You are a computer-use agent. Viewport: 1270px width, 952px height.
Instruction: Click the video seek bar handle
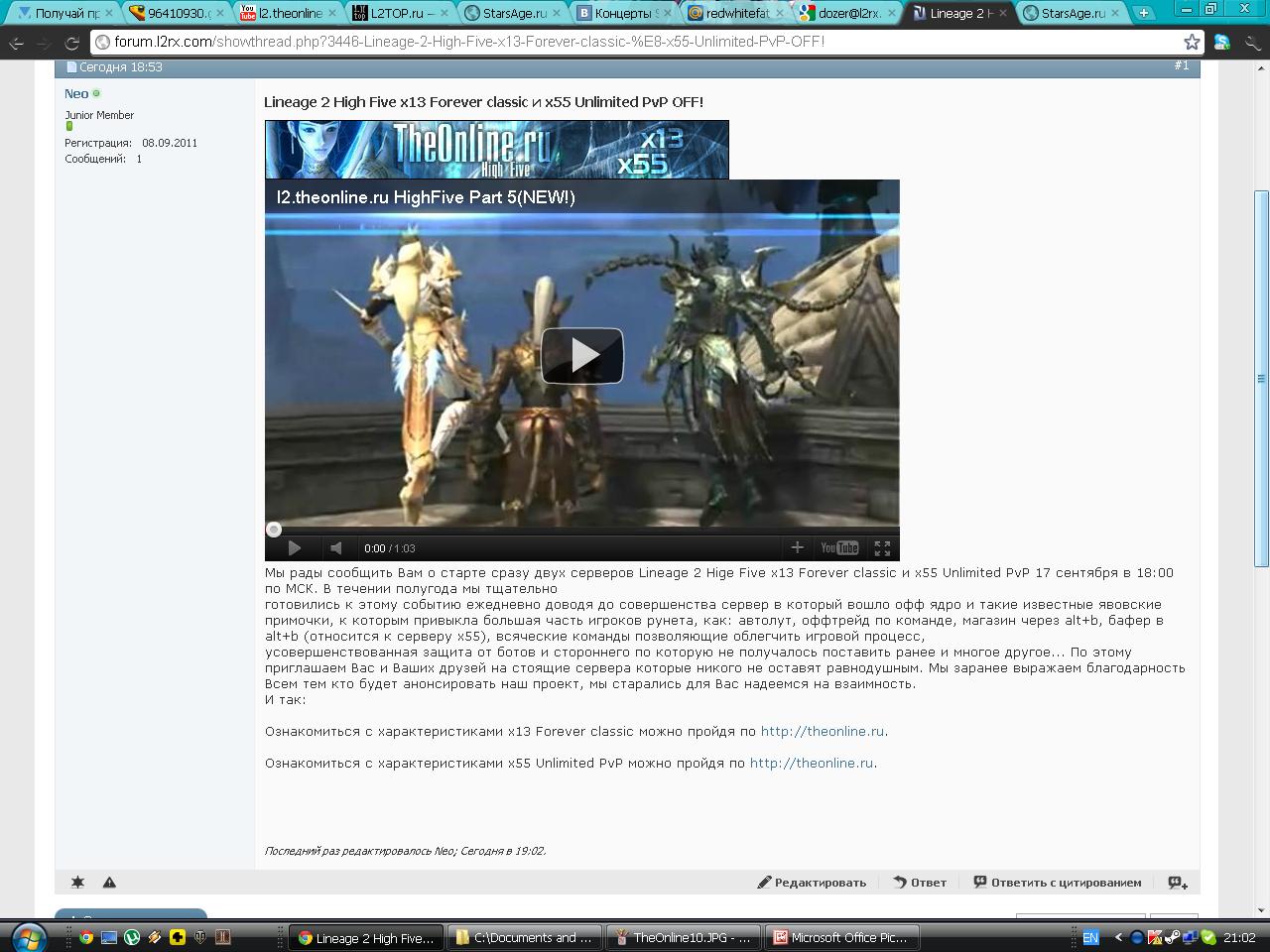tap(274, 531)
